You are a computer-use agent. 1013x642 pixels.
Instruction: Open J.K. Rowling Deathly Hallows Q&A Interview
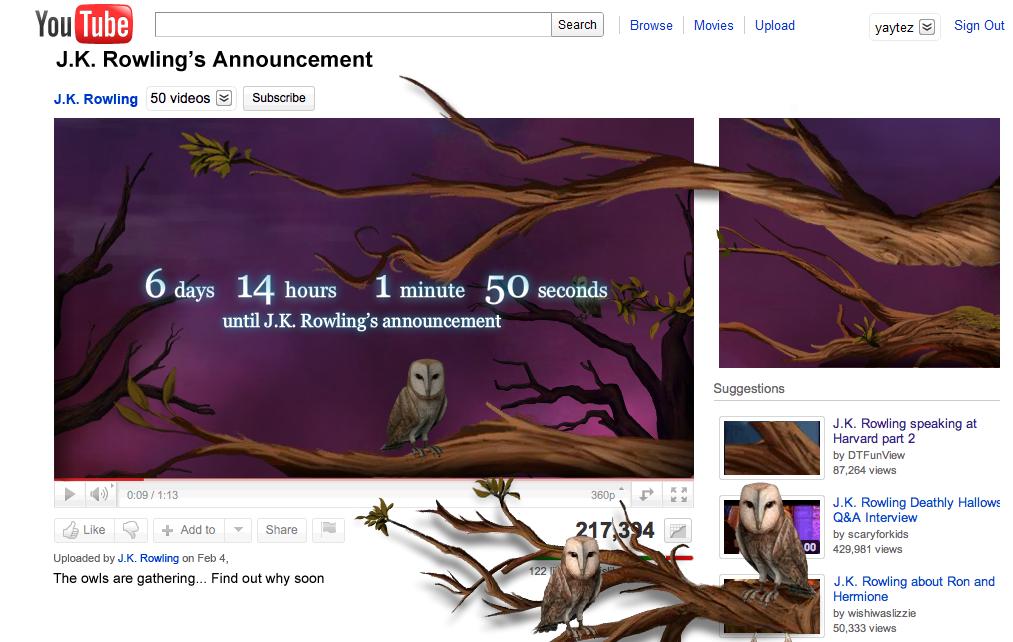[915, 510]
